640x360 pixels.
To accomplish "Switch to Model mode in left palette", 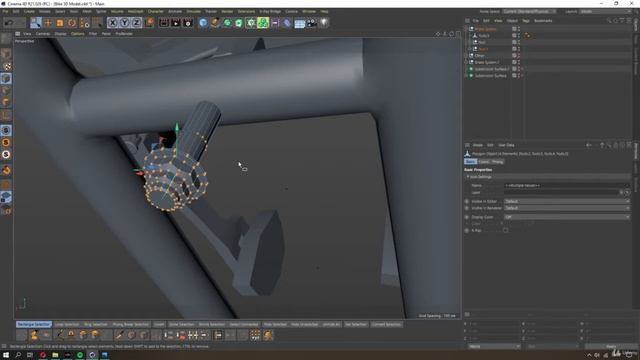I will click(x=6, y=54).
